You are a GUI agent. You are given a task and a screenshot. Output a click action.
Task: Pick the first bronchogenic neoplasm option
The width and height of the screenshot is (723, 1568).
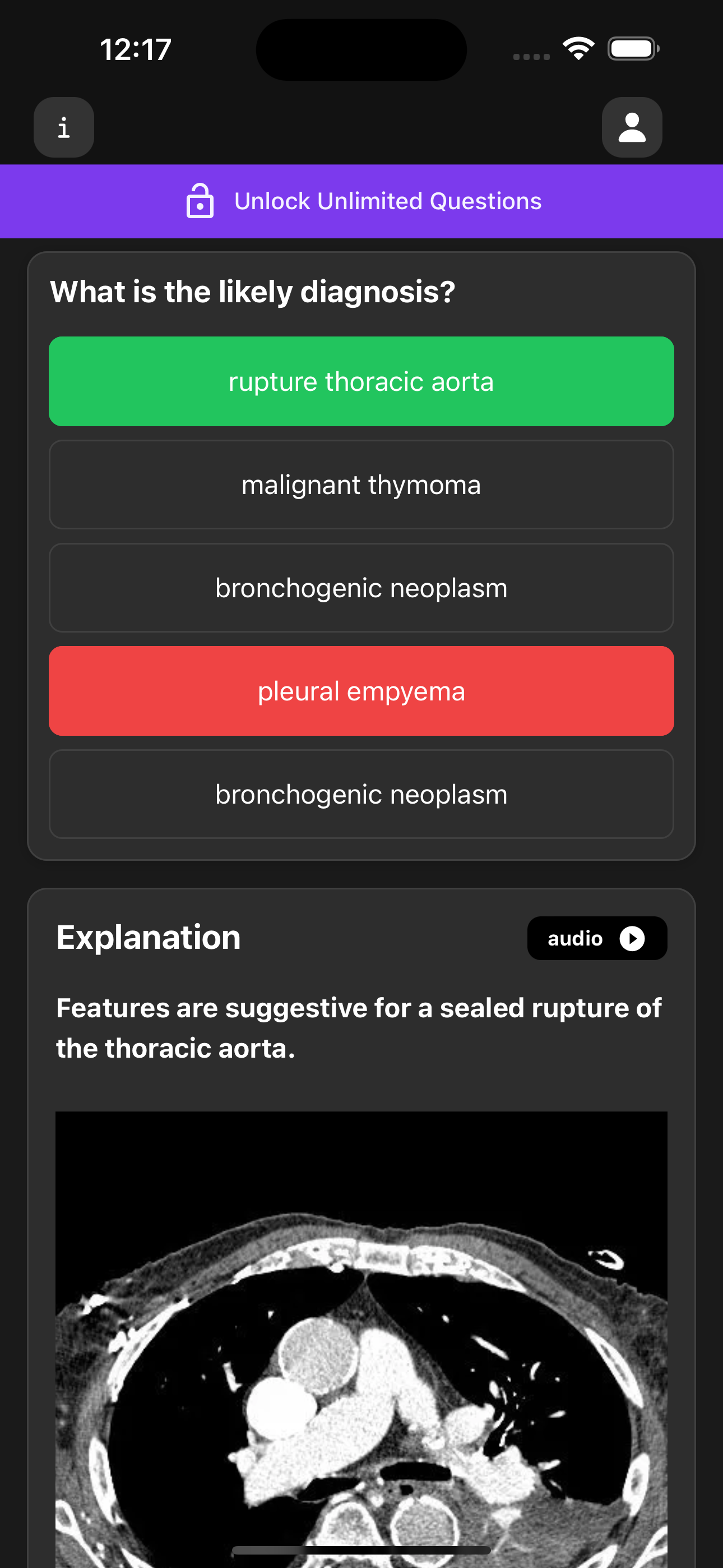361,587
